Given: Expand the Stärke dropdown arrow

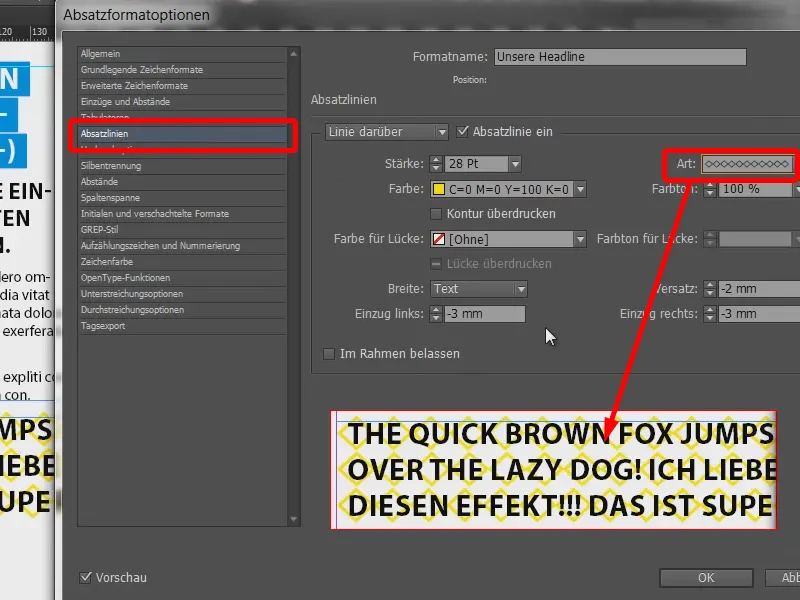Looking at the screenshot, I should tap(515, 164).
